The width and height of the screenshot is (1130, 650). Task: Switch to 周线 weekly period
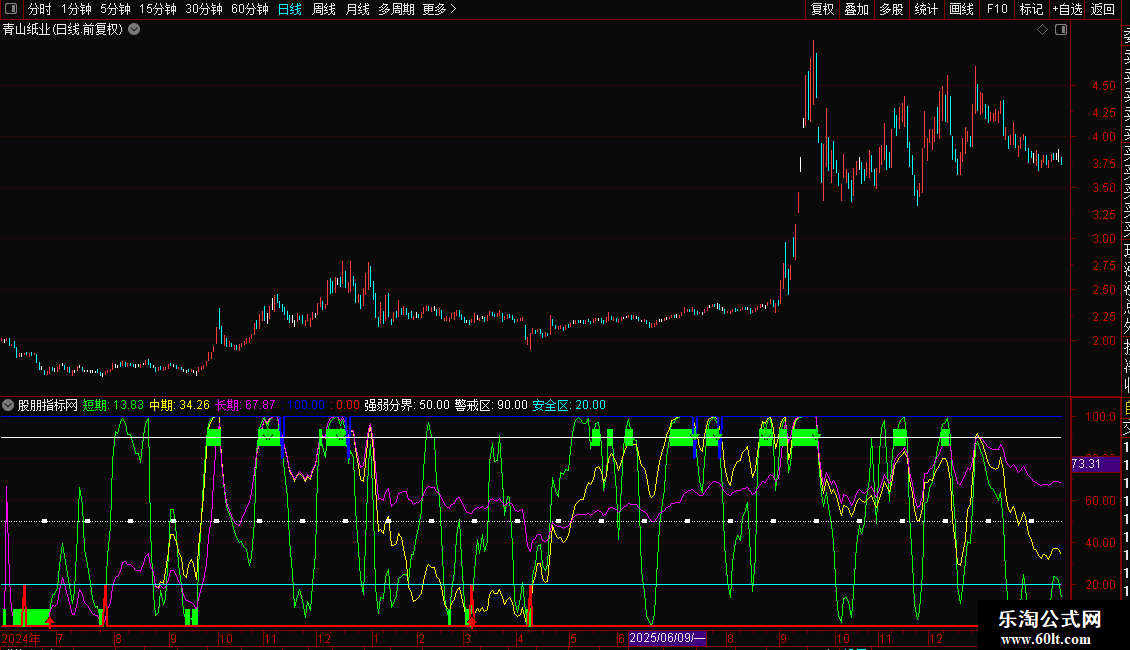(324, 9)
